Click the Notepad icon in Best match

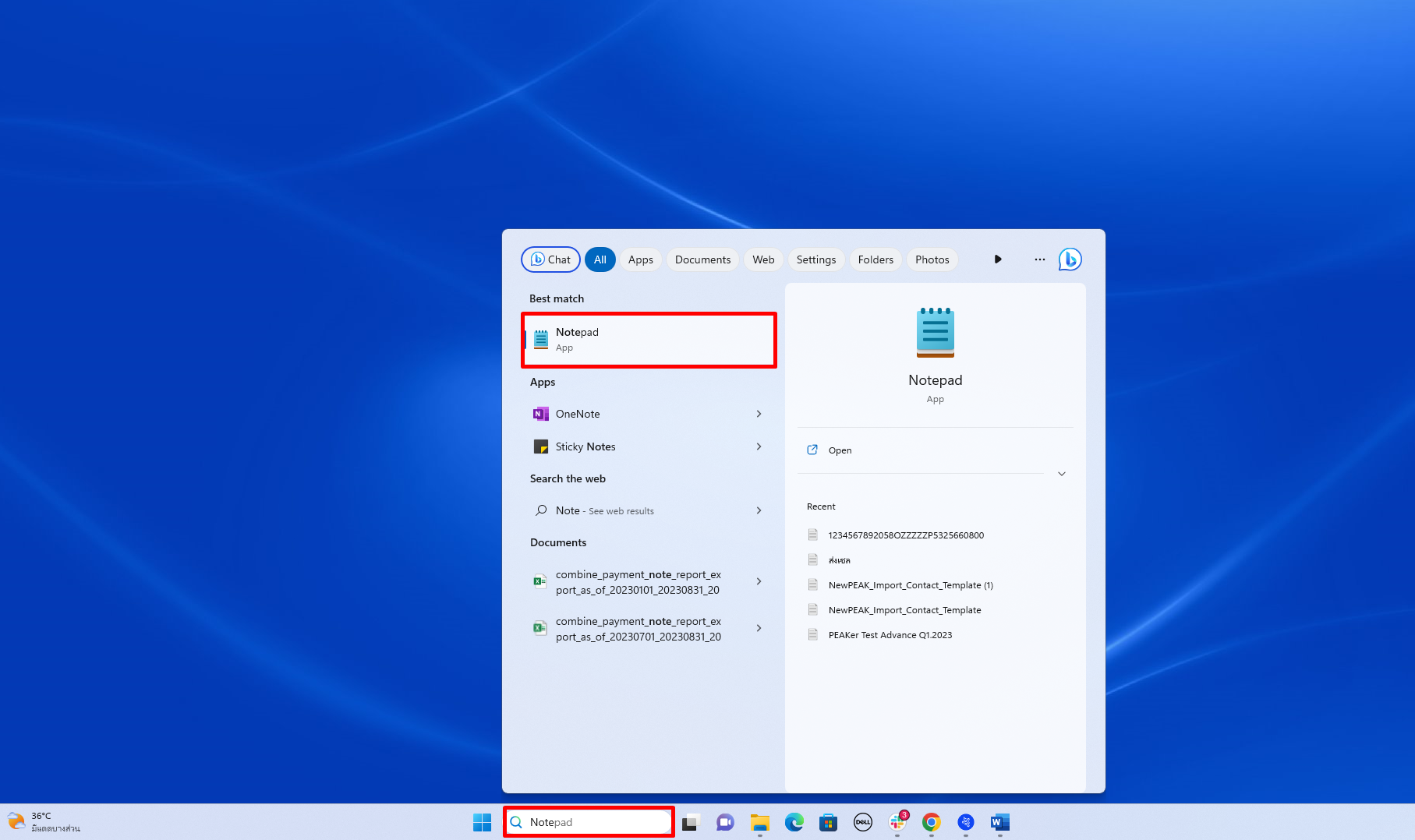coord(541,340)
